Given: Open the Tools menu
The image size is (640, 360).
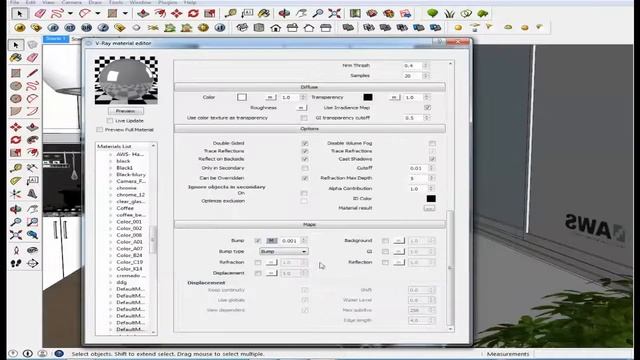Looking at the screenshot, I should click(116, 2).
